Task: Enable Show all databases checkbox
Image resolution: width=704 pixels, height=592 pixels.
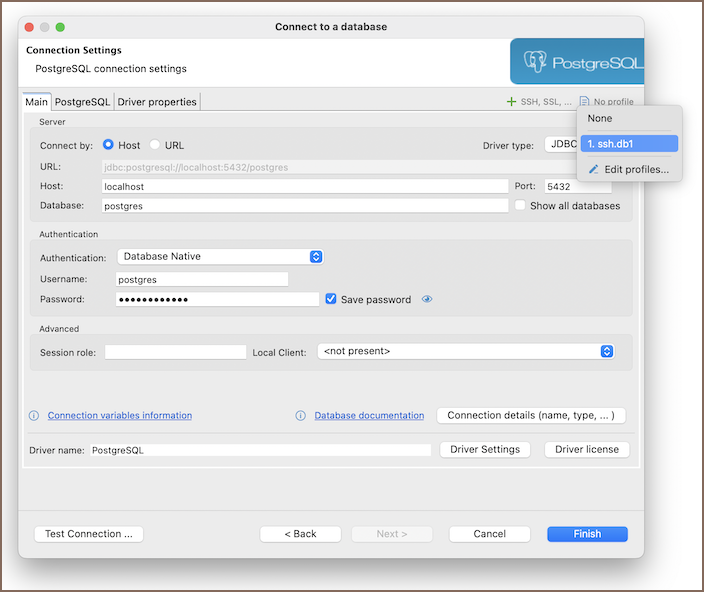Action: [x=521, y=206]
